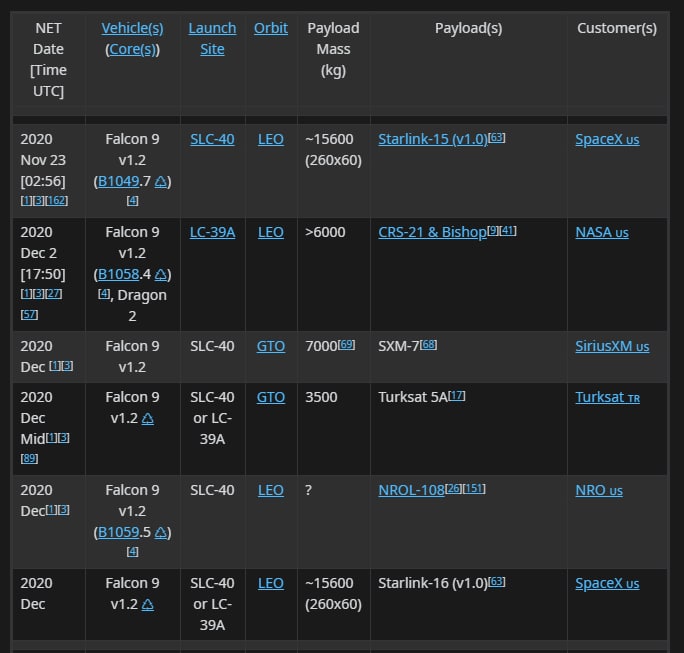684x653 pixels.
Task: Open the Vehicle(s) header link
Action: 132,28
